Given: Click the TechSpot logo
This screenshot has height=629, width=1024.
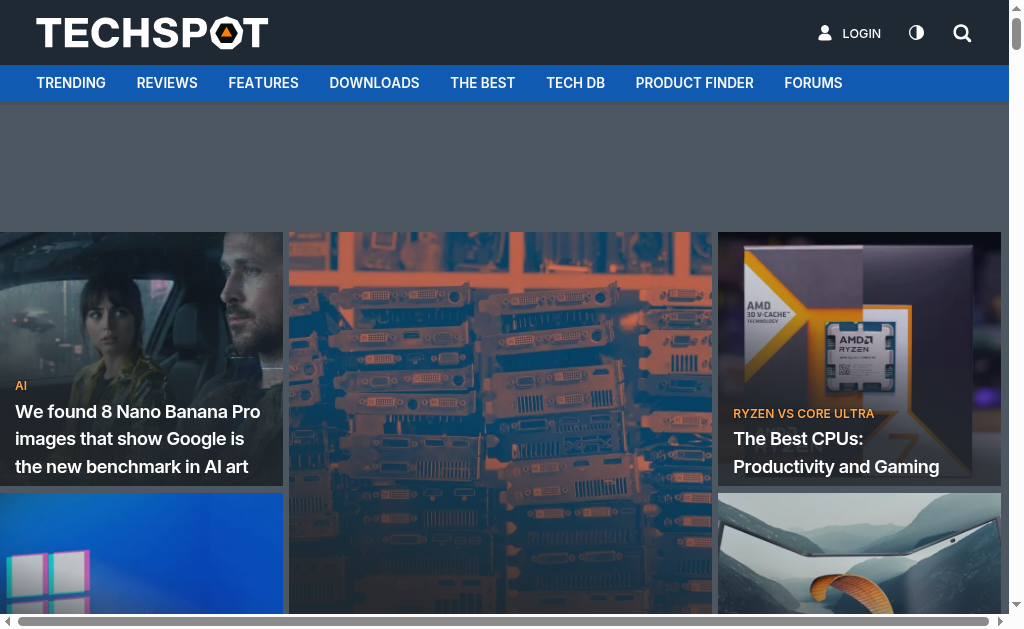Looking at the screenshot, I should coord(152,33).
